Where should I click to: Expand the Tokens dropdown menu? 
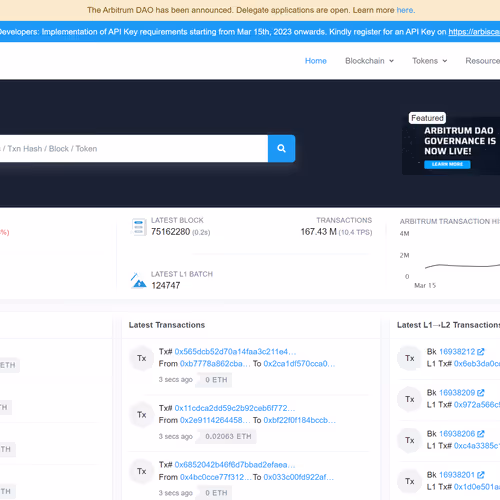(429, 61)
